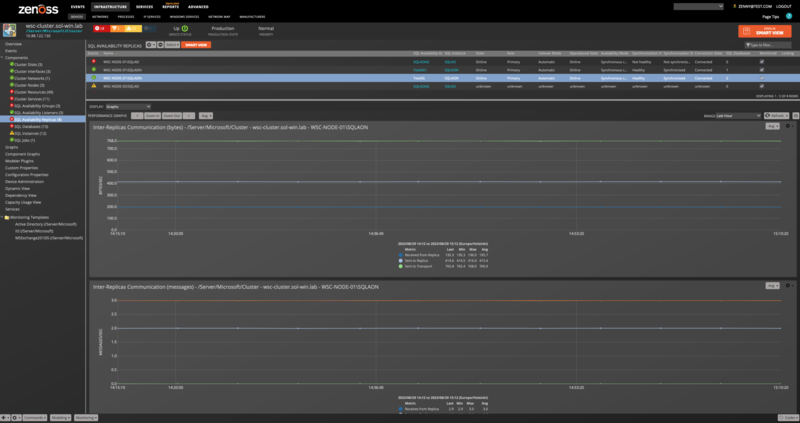
Task: Switch to the Networks sub-tab
Action: coord(100,17)
